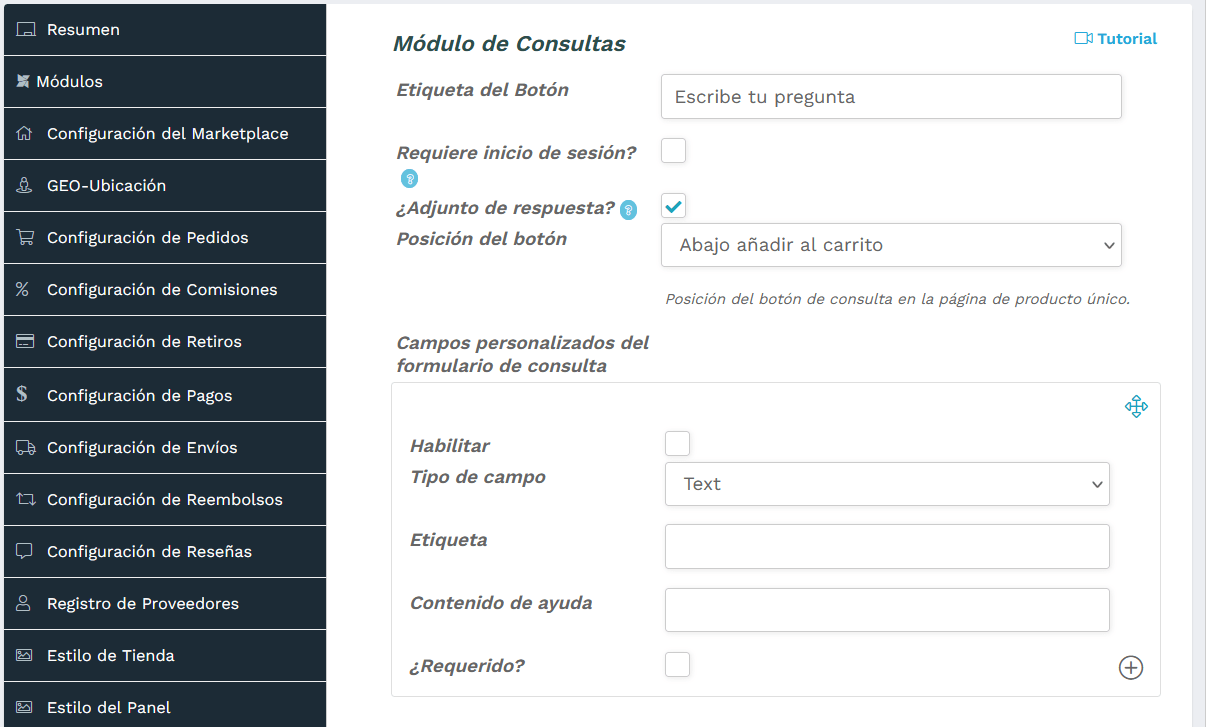Viewport: 1208px width, 727px height.
Task: Check the 'Habilitar' checkbox in custom fields
Action: pos(677,443)
